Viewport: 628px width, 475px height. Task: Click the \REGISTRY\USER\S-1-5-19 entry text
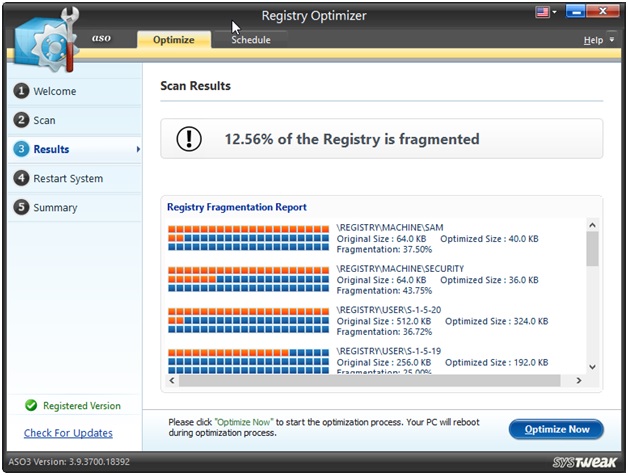coord(388,351)
